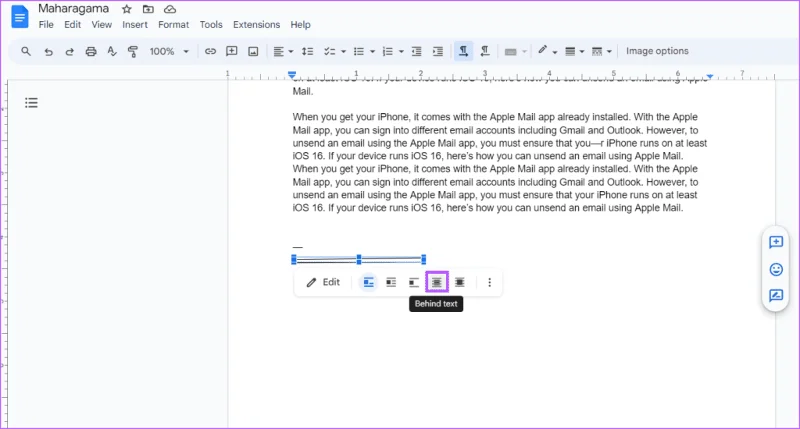Click the search menus magnifier icon
Viewport: 800px width, 429px height.
tap(26, 52)
